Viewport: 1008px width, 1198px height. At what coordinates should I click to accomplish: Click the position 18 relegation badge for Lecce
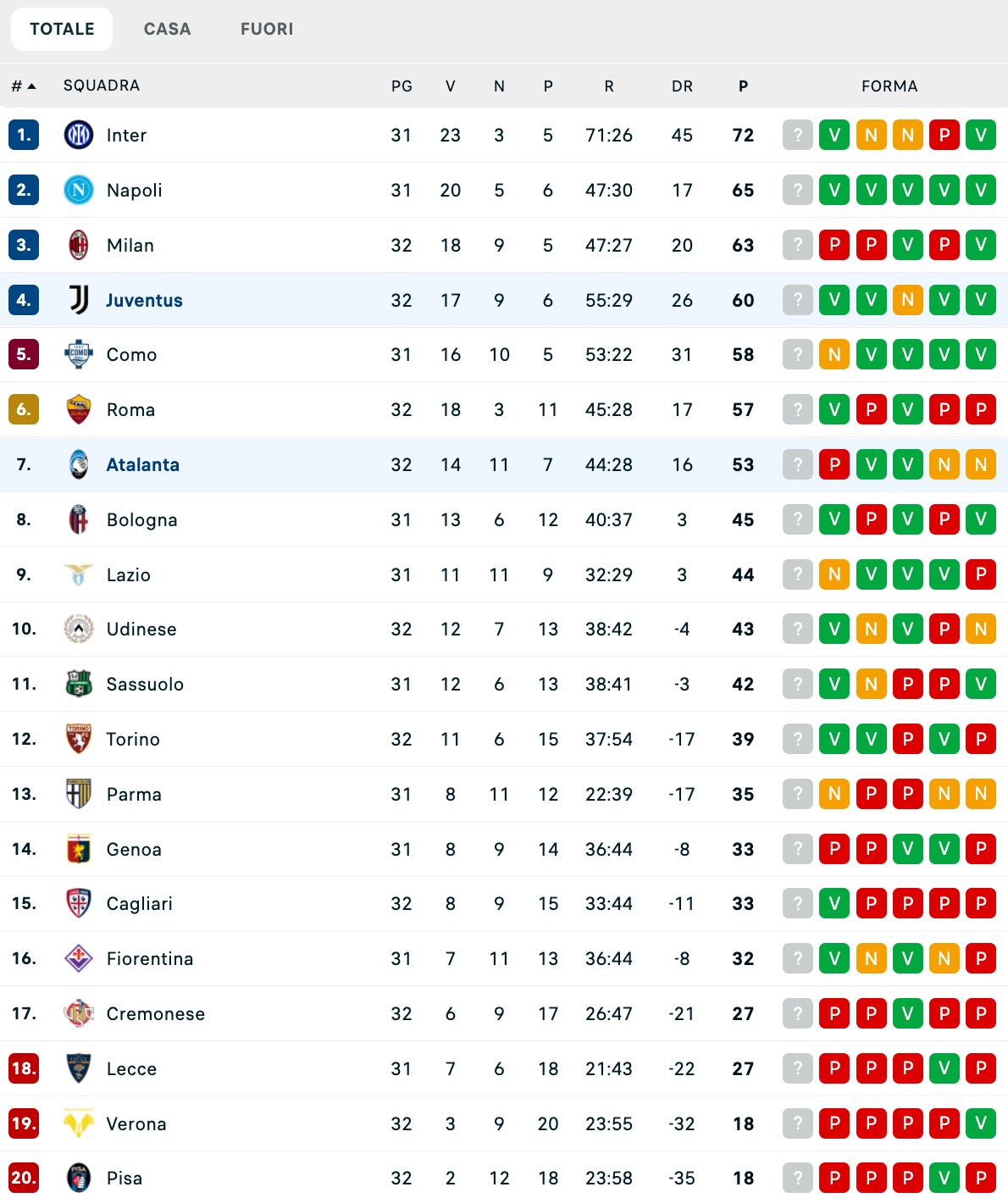point(24,1068)
